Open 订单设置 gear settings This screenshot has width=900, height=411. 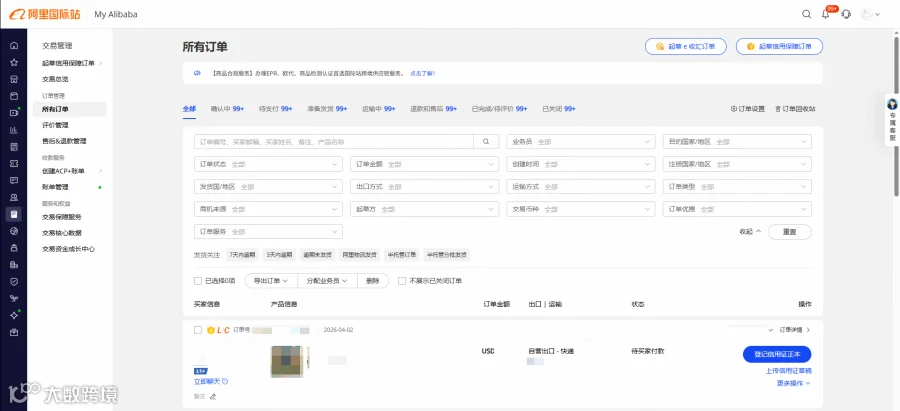click(x=748, y=108)
